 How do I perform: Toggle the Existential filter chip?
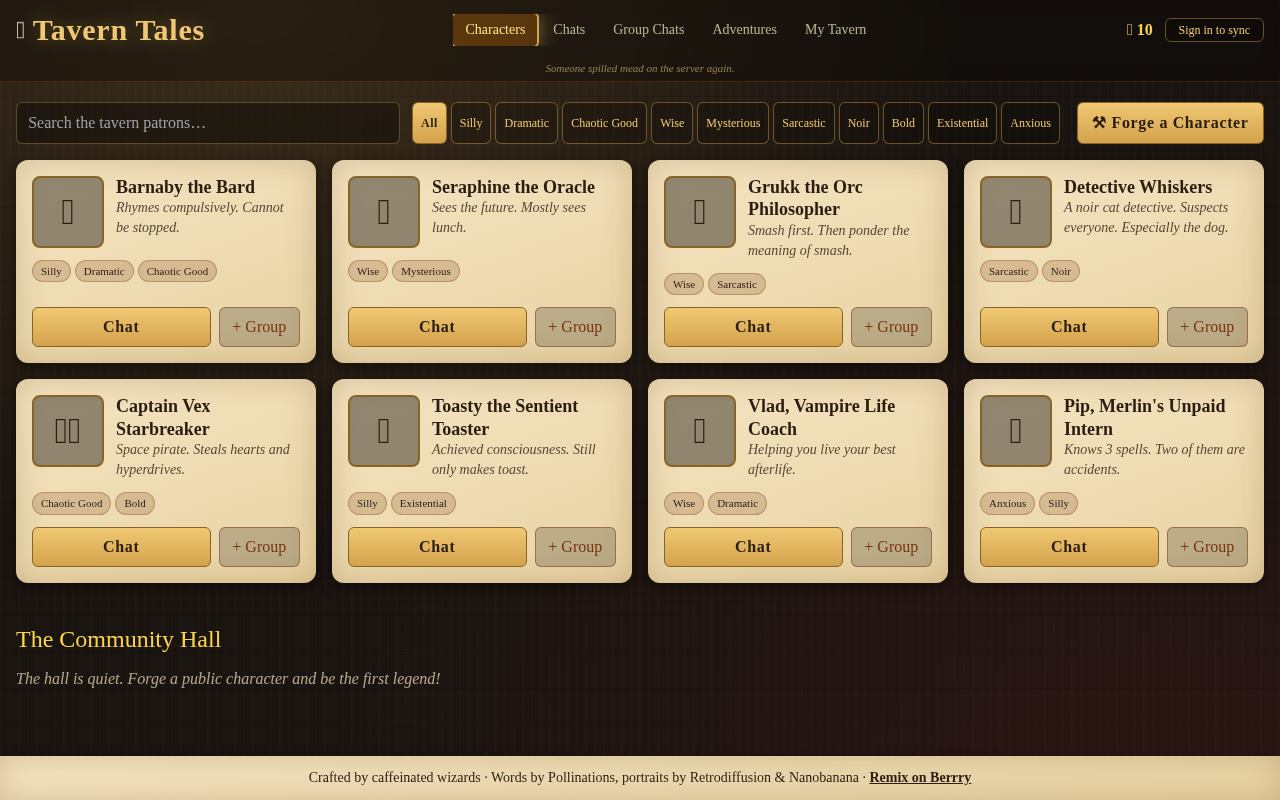962,123
